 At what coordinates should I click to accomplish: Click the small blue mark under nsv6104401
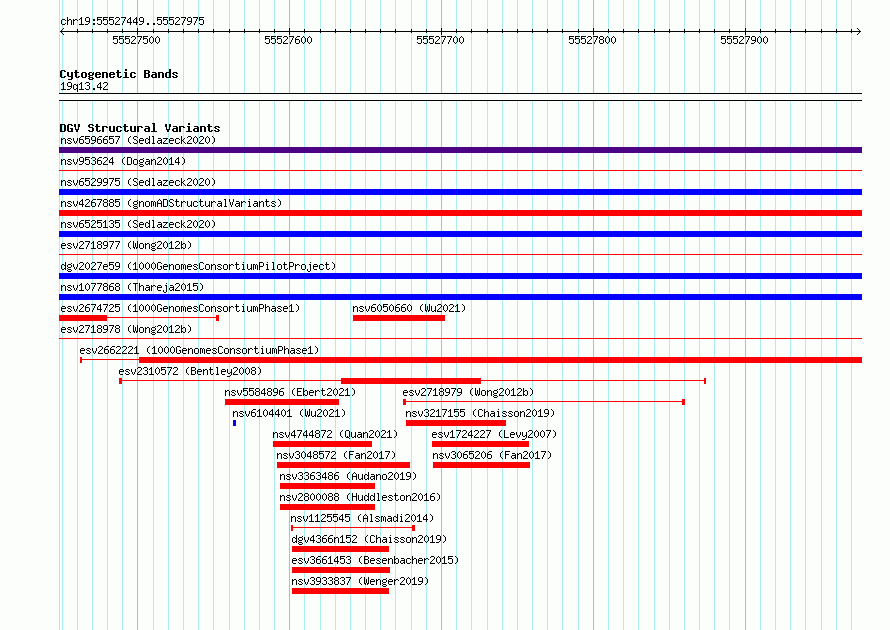click(234, 423)
